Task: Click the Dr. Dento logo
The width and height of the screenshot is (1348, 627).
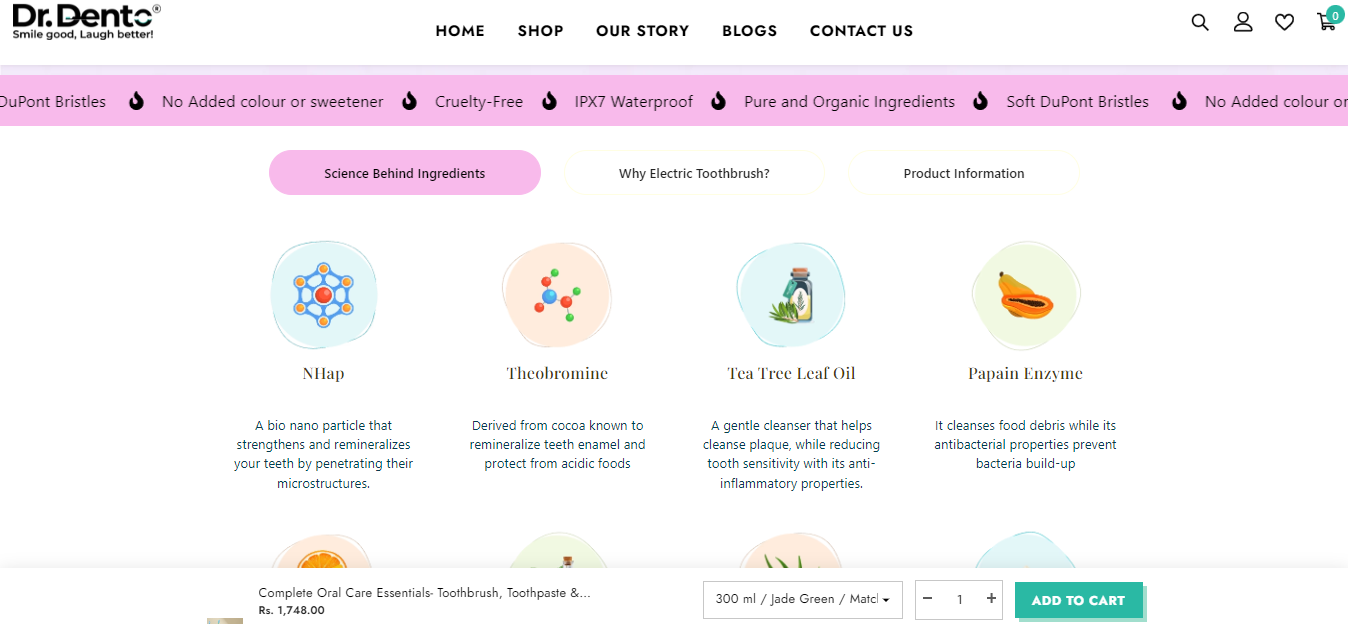Action: pyautogui.click(x=84, y=21)
